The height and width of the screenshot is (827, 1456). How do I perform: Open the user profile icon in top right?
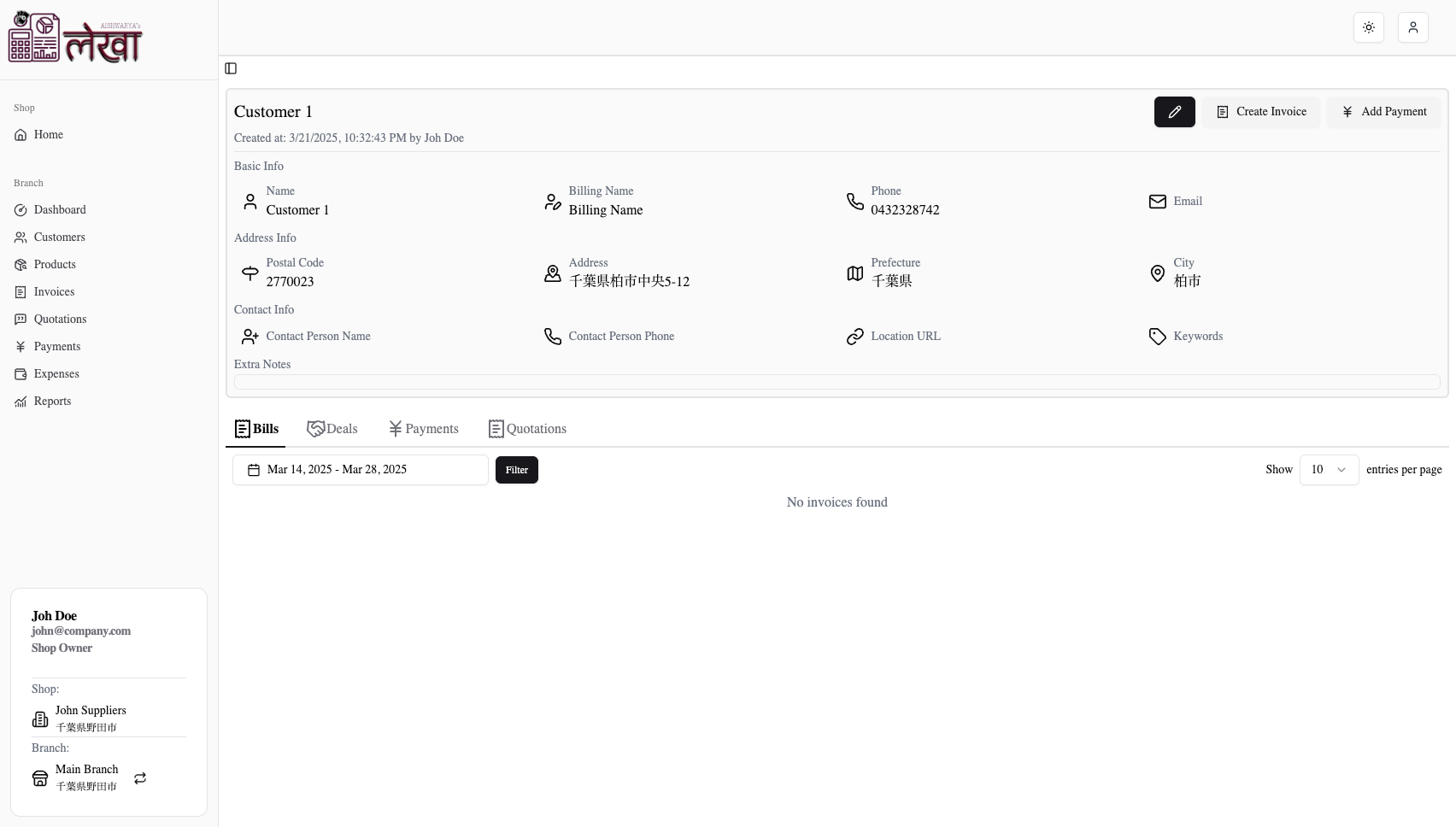1412,27
